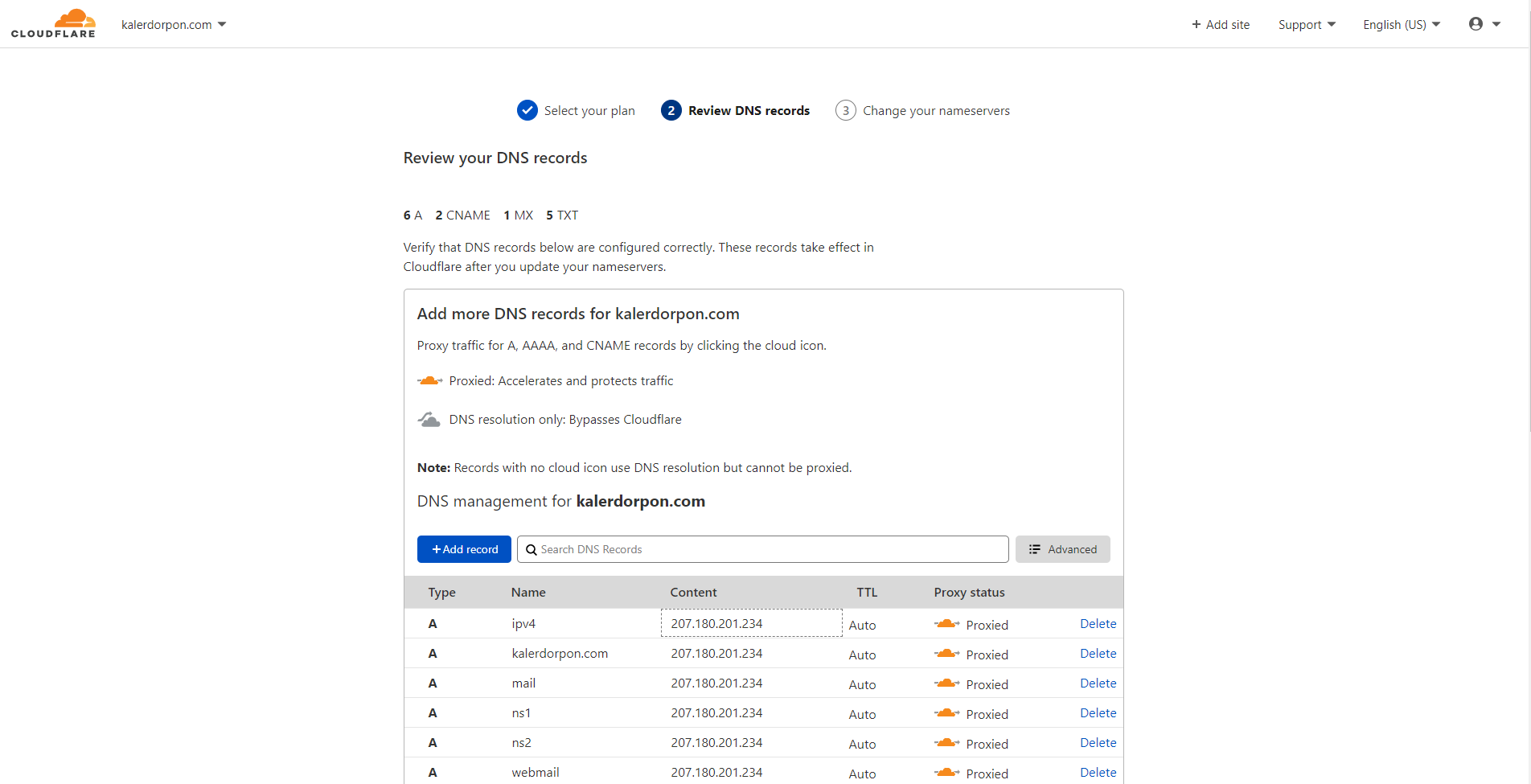
Task: Click the step 3 circle icon
Action: coord(846,110)
